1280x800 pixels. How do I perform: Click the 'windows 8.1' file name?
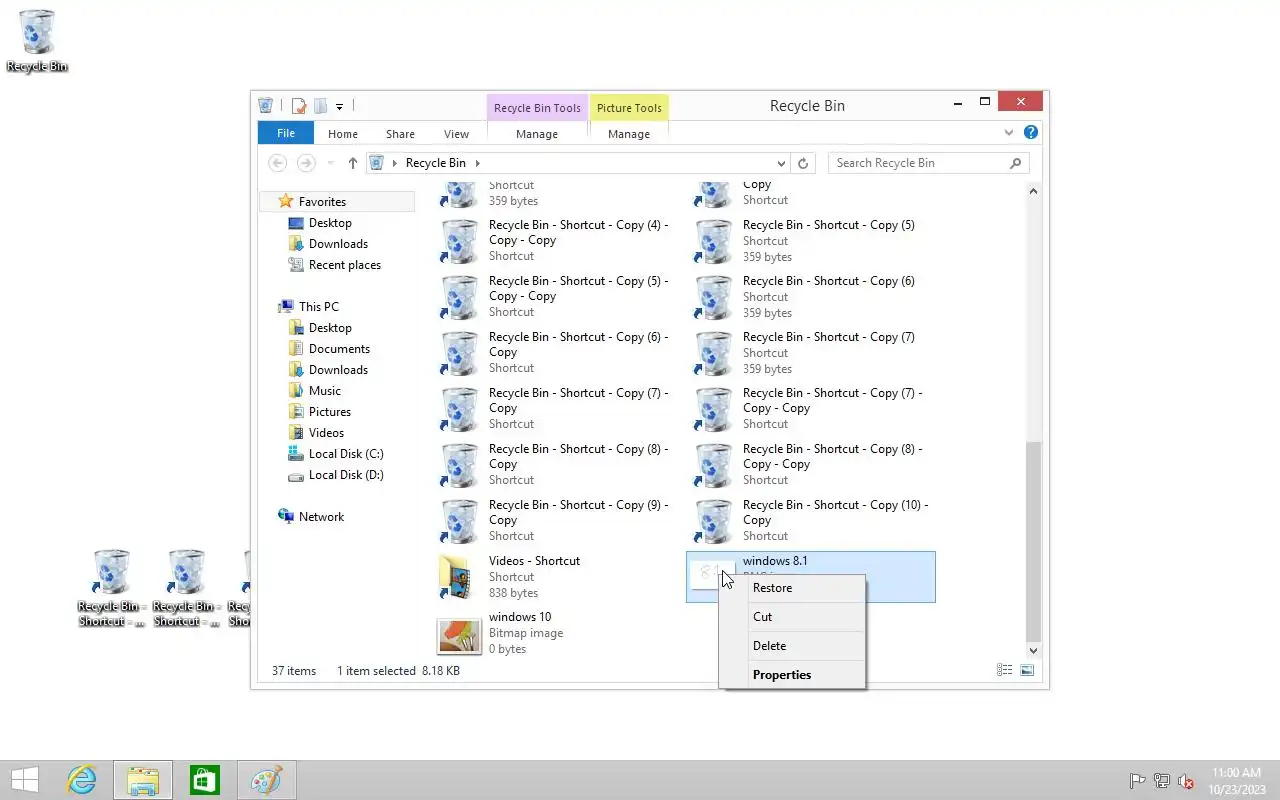click(775, 561)
